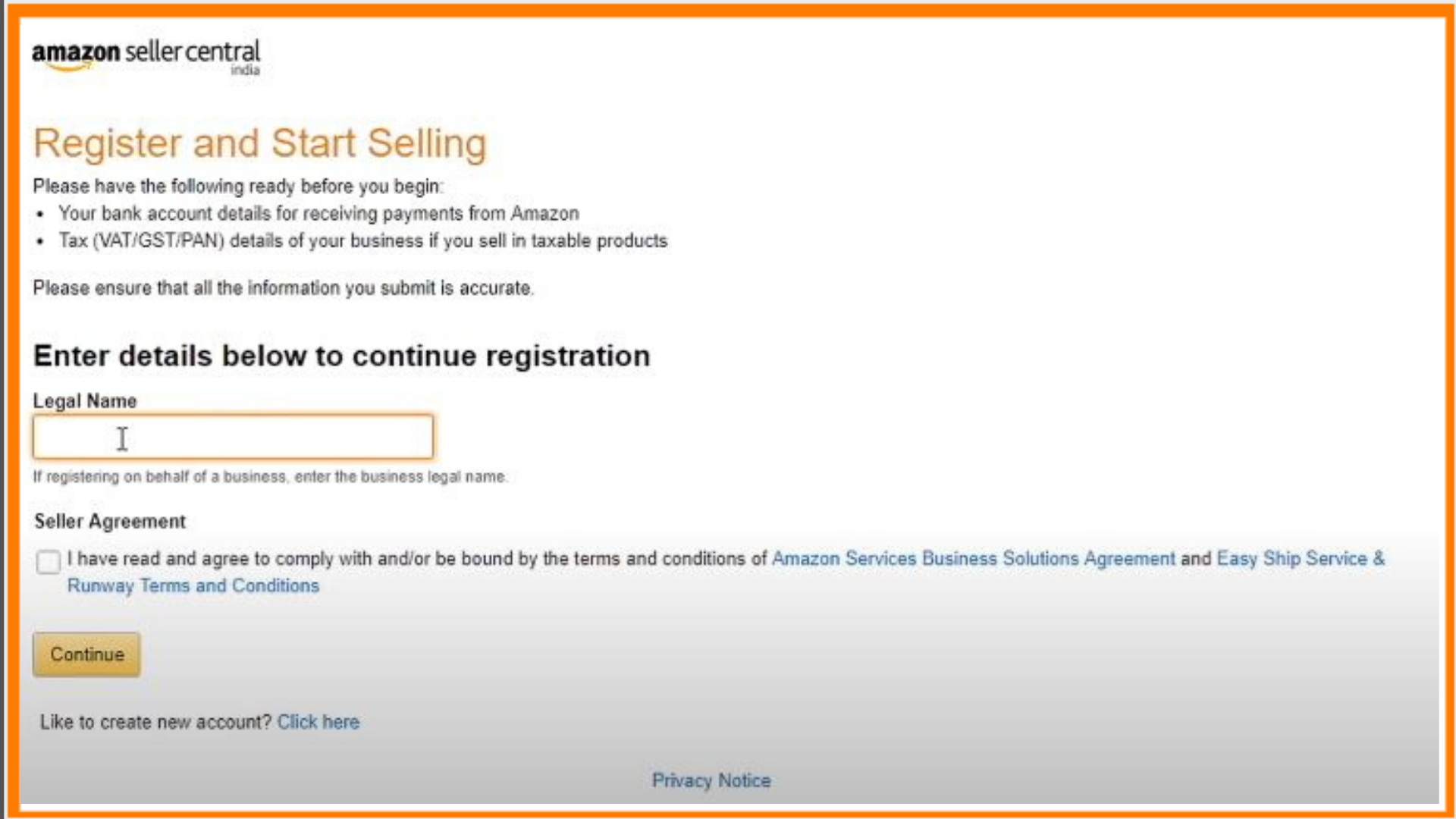Click the bank account details bullet item
The width and height of the screenshot is (1456, 819).
(318, 214)
